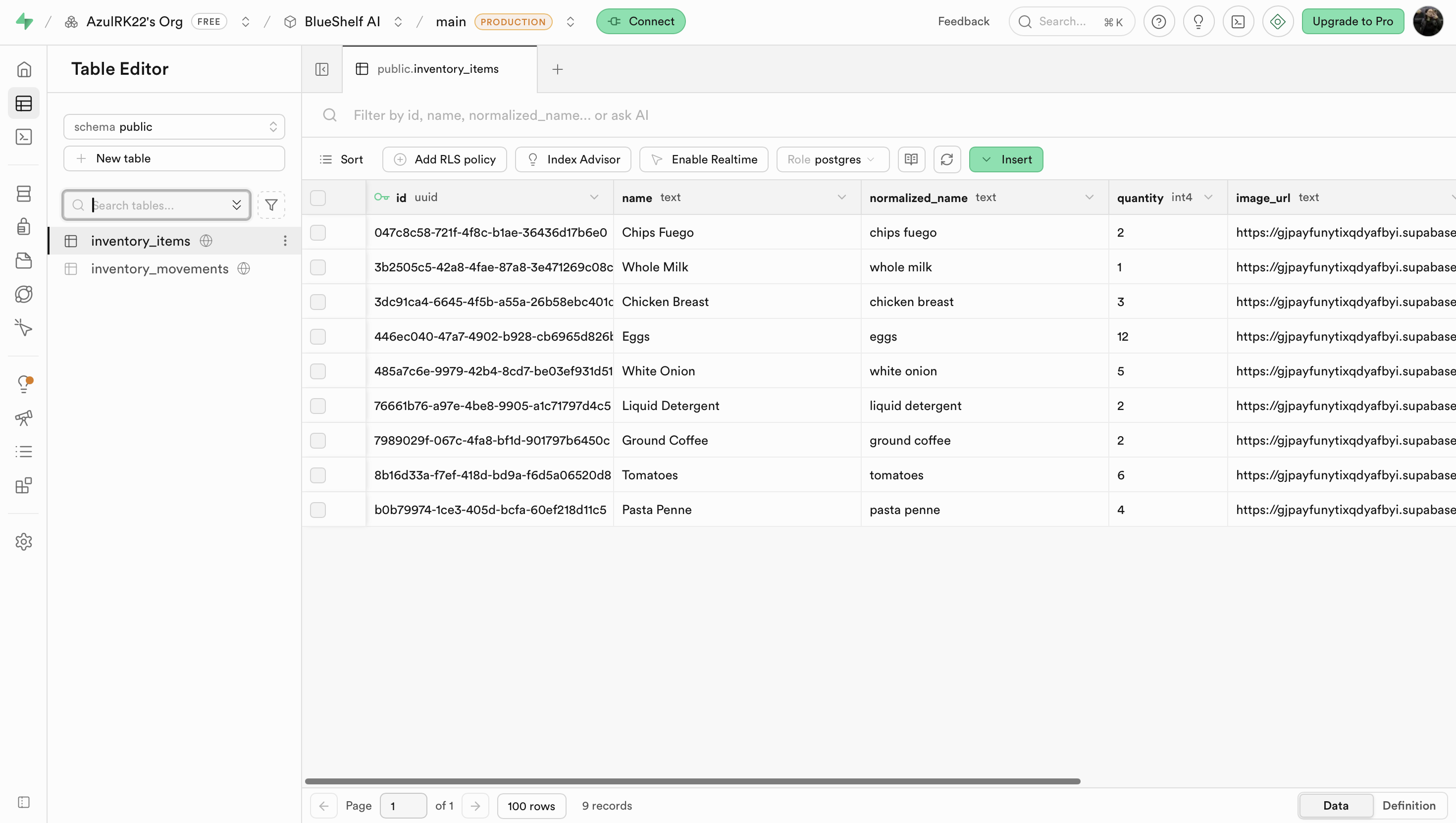Screen dimensions: 1456x823
Task: Open the Supabase logo home link
Action: pyautogui.click(x=24, y=21)
